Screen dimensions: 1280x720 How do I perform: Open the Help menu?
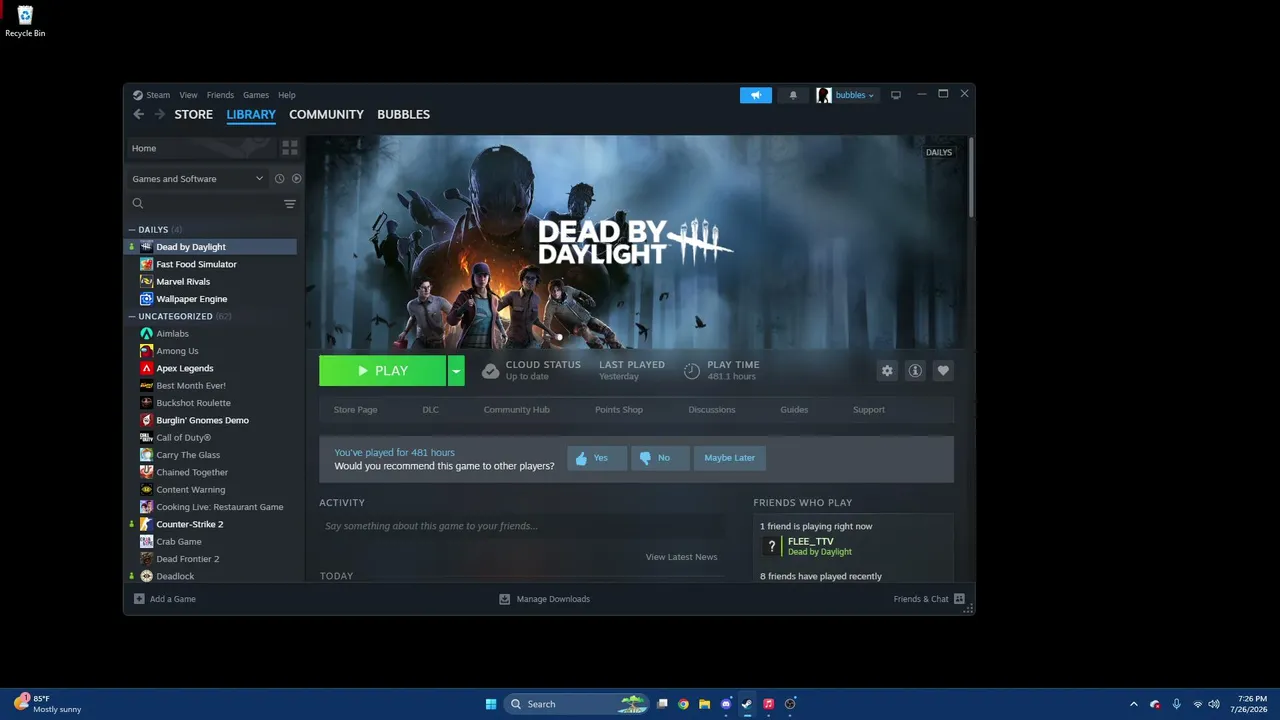[287, 95]
